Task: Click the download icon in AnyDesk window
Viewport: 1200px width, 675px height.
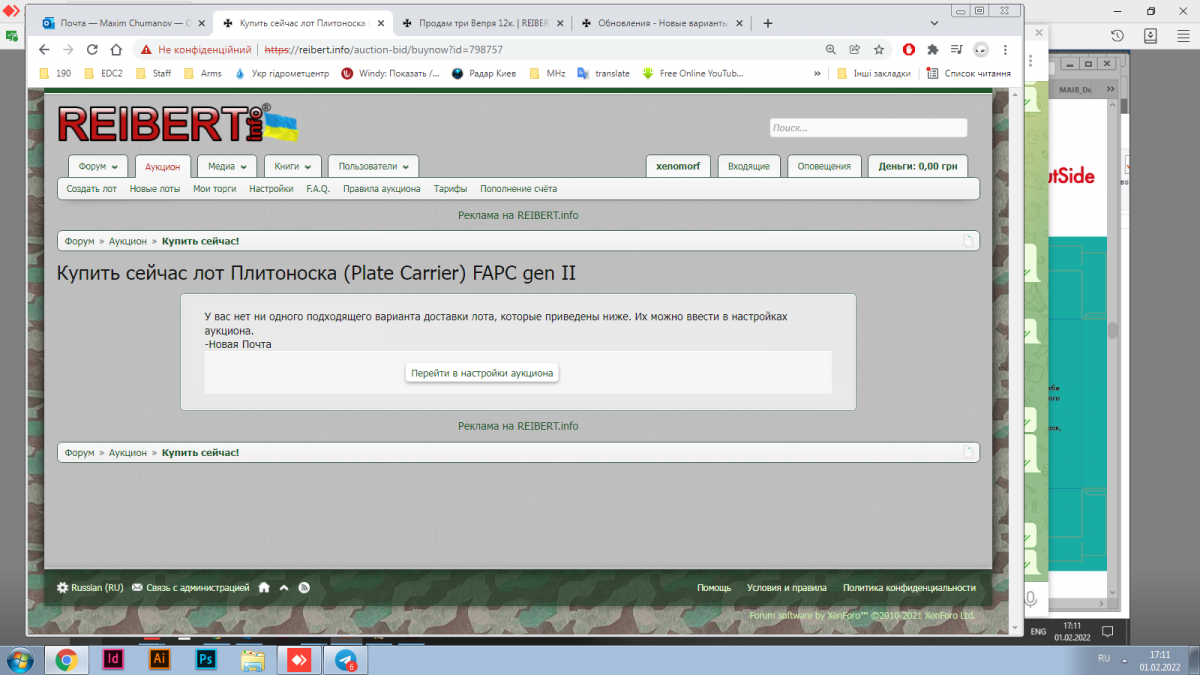Action: [x=1151, y=35]
